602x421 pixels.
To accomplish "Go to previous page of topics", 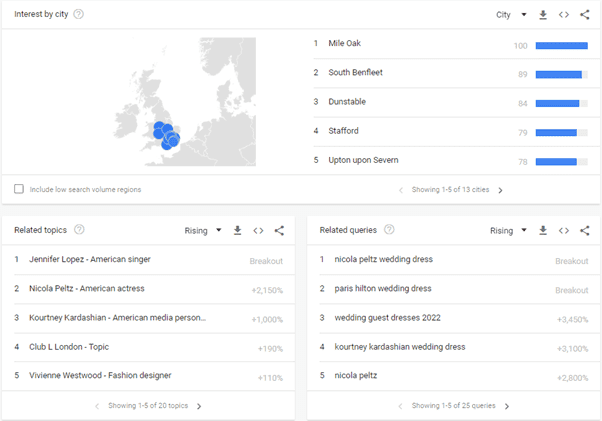I will pos(97,406).
